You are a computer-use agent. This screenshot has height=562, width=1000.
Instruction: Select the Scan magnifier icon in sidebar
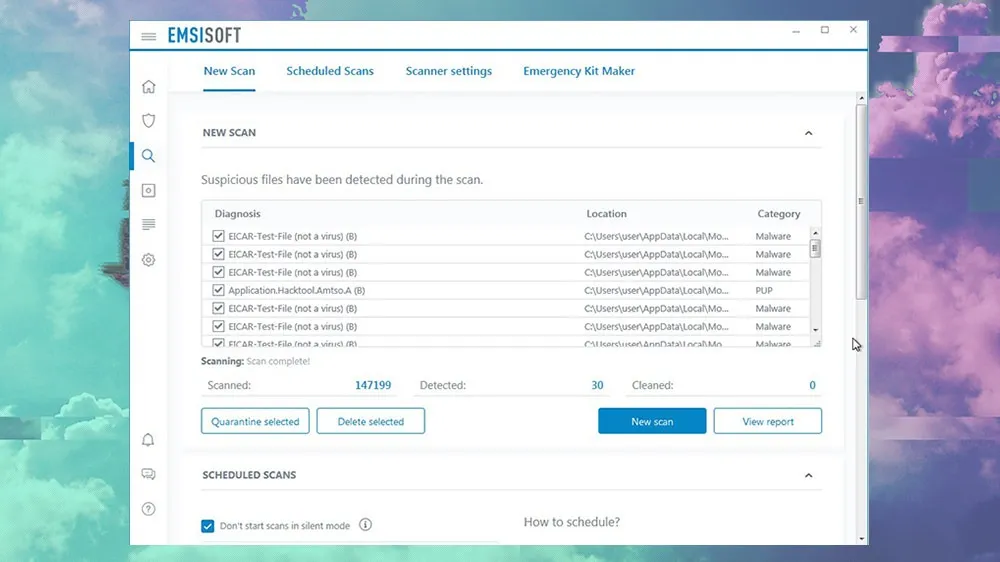[149, 156]
